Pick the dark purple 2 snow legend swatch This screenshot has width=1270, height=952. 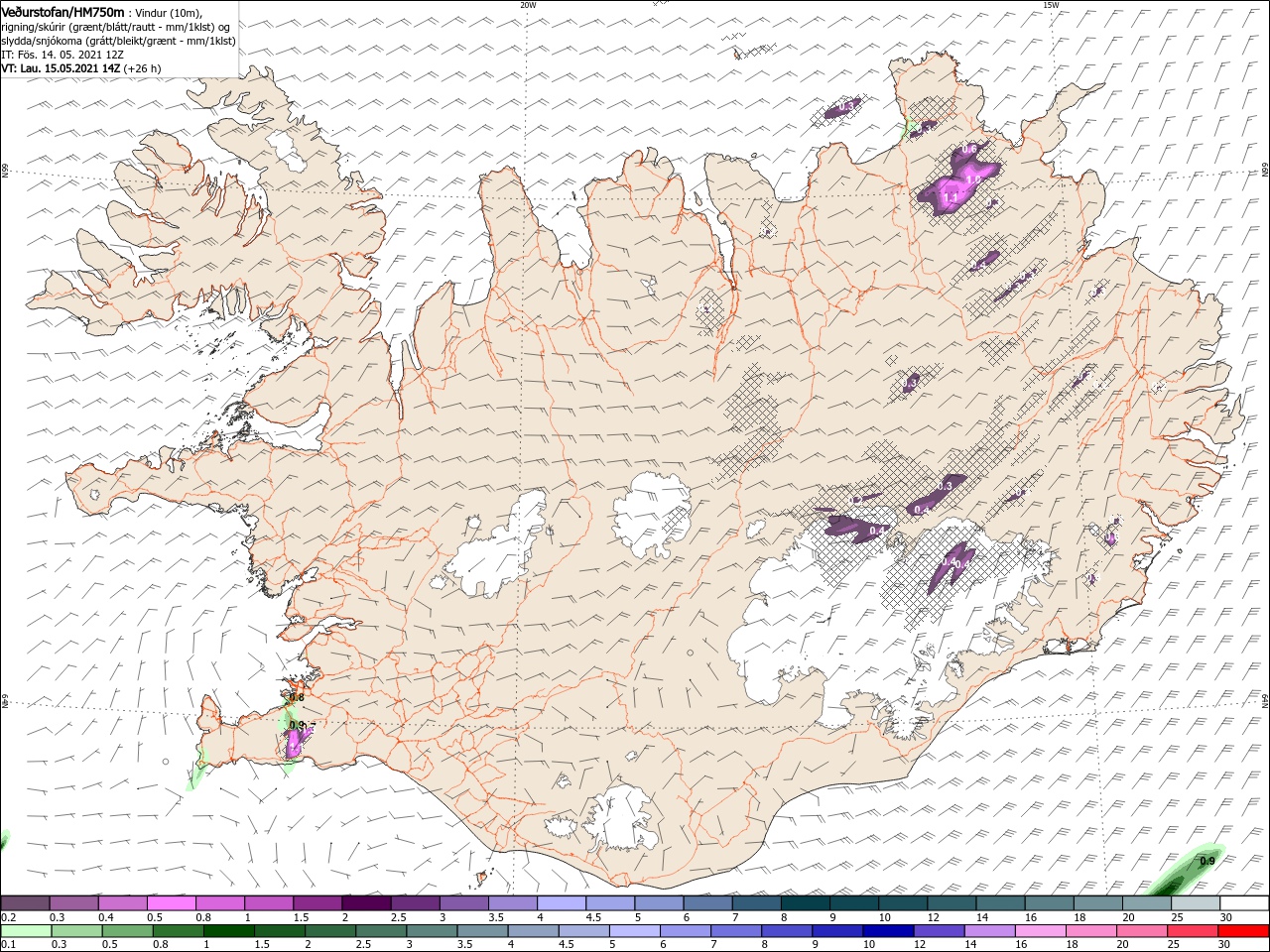tap(366, 903)
